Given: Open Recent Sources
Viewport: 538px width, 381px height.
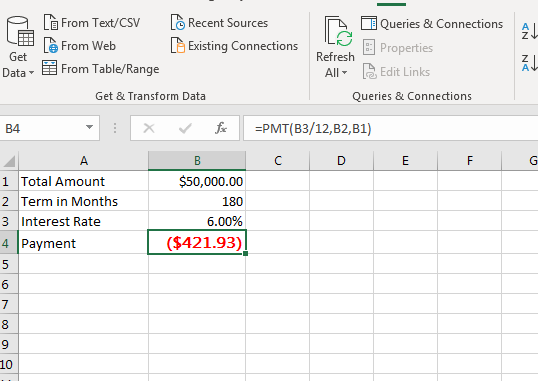Looking at the screenshot, I should point(219,23).
